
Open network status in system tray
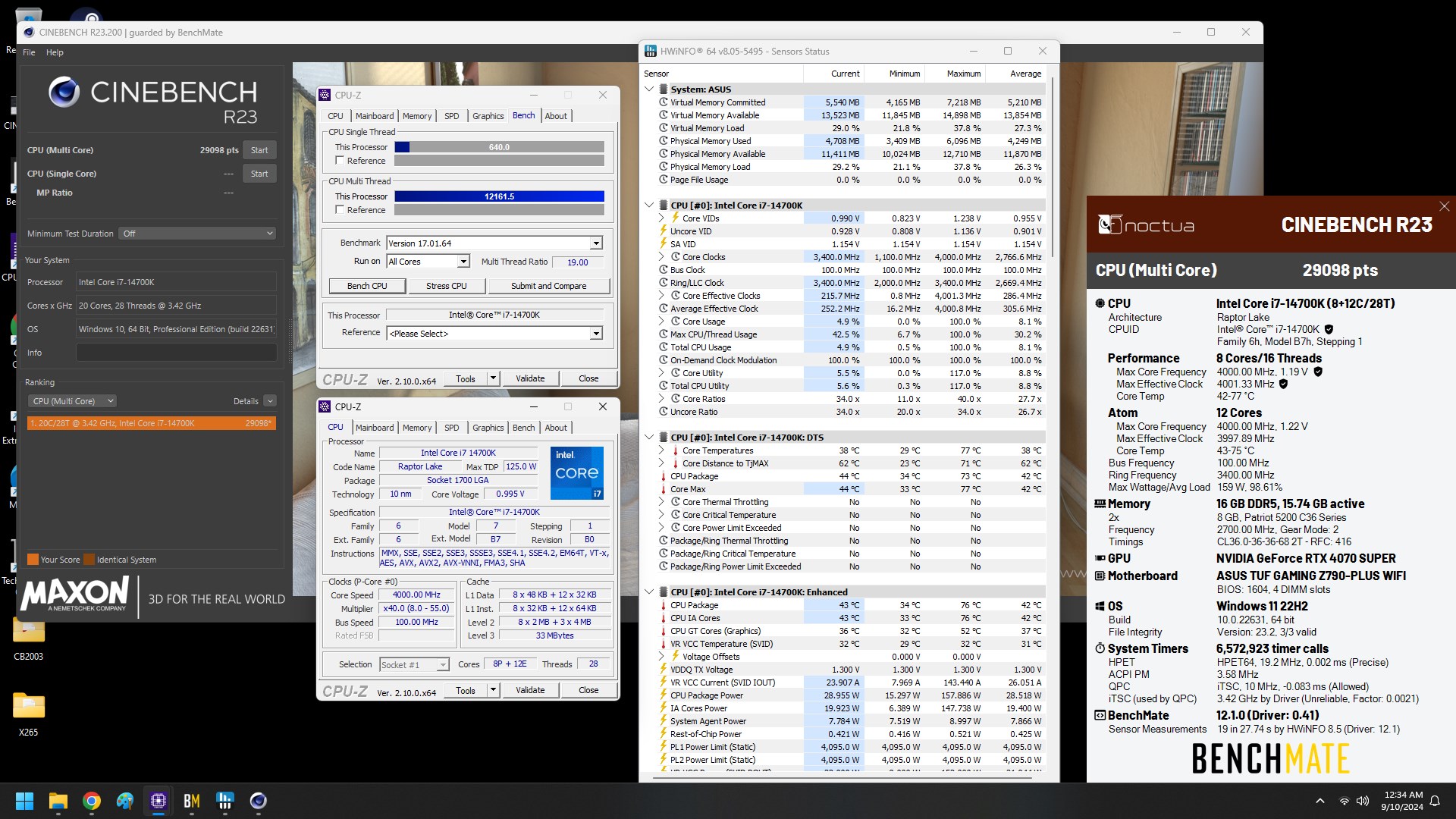click(x=1345, y=801)
